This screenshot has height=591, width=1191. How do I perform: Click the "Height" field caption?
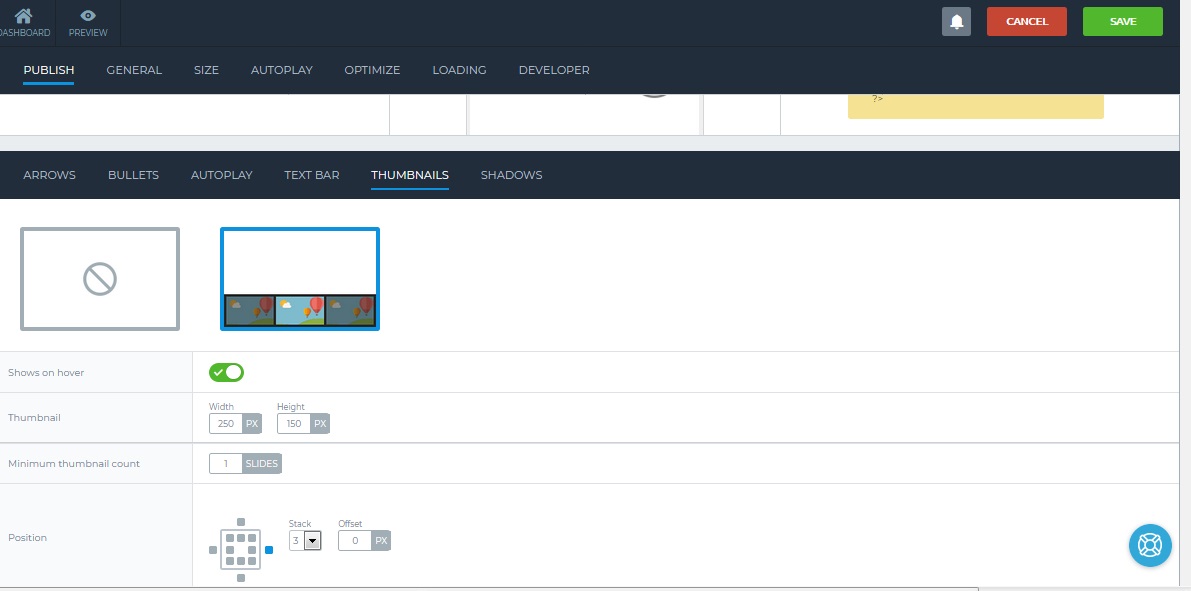pyautogui.click(x=291, y=407)
